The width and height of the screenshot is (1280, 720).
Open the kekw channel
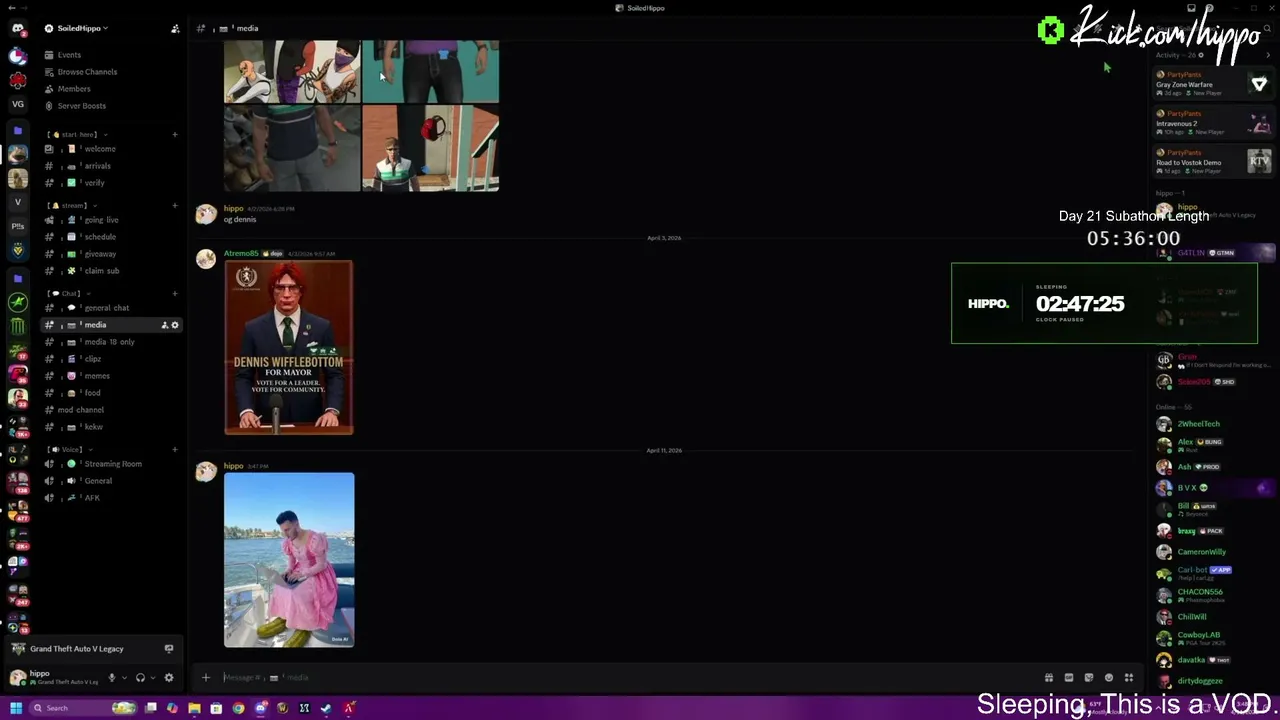pyautogui.click(x=112, y=427)
